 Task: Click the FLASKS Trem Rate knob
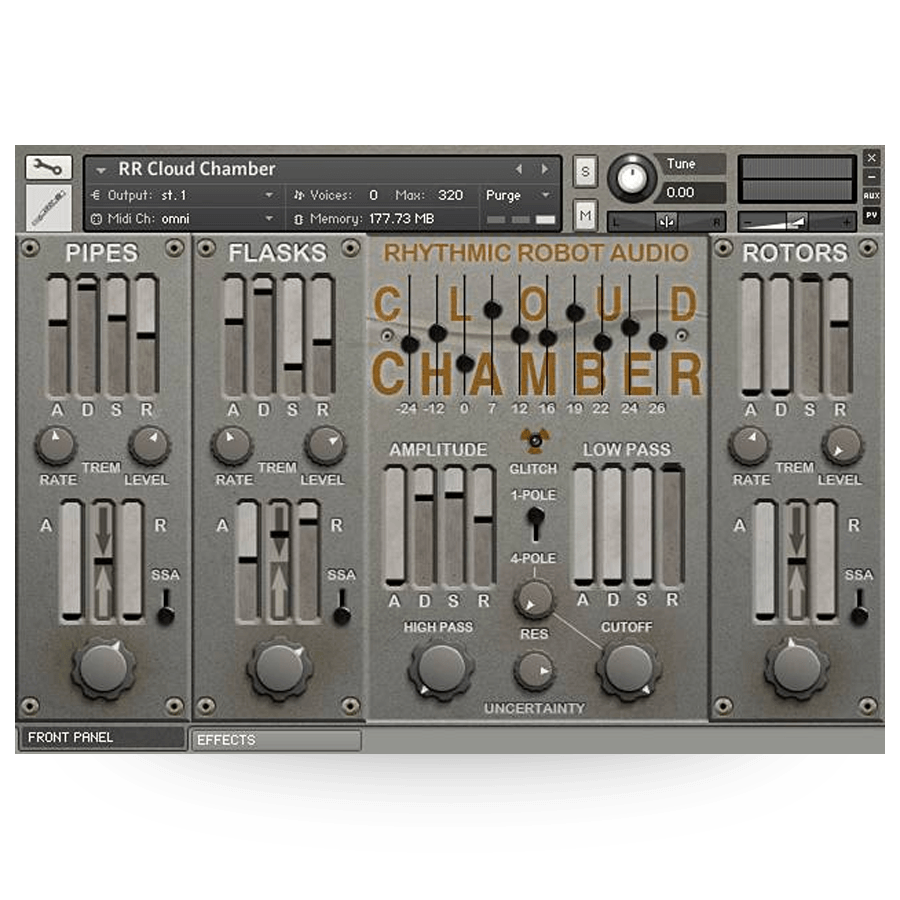coord(232,445)
